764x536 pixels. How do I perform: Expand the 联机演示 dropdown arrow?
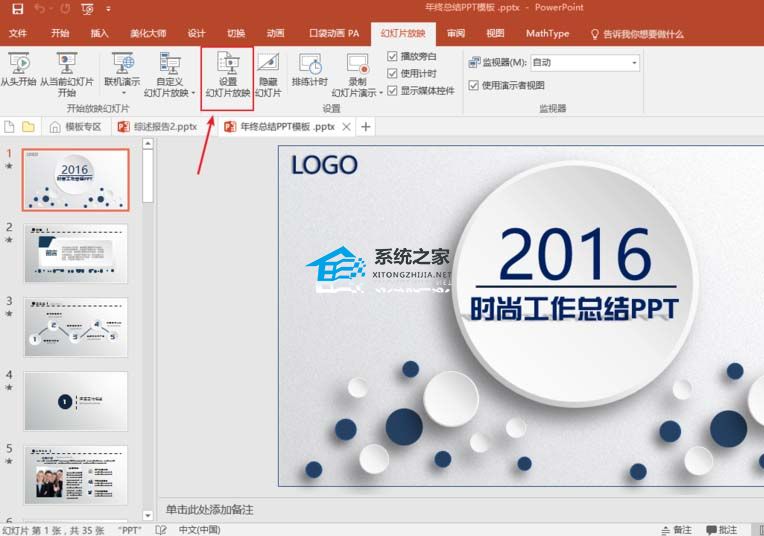[123, 93]
